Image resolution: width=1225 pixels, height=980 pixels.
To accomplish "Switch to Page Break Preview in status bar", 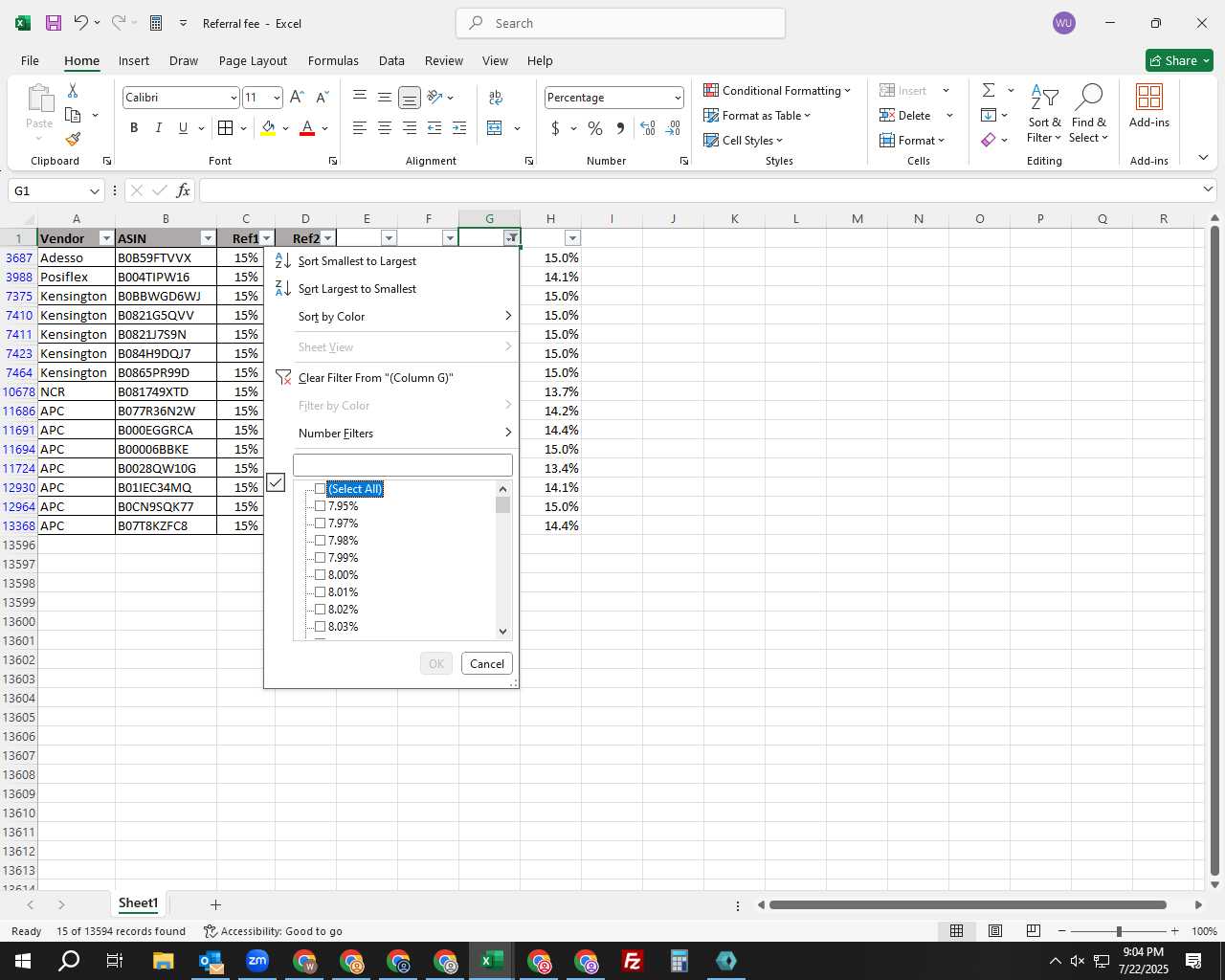I will pyautogui.click(x=1034, y=931).
